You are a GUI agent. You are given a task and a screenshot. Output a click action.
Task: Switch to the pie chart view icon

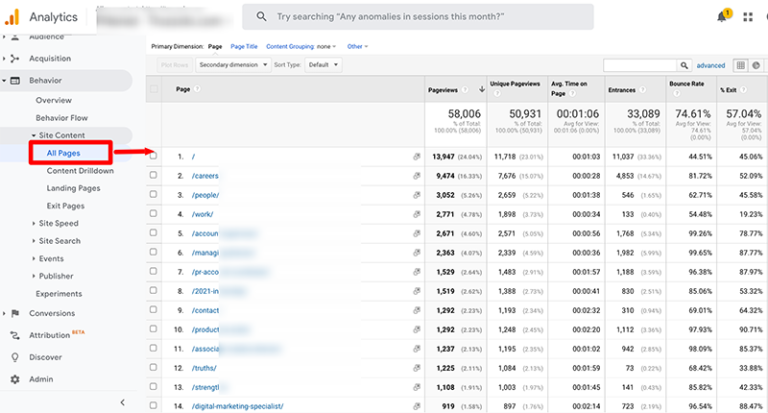756,65
